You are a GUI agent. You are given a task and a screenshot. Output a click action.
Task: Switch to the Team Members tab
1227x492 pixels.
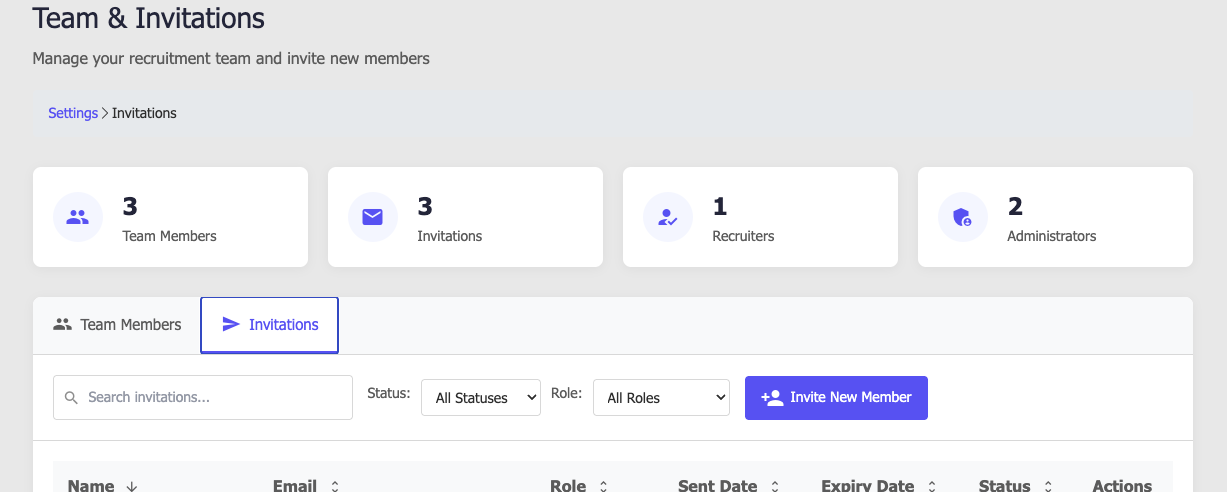click(x=117, y=325)
